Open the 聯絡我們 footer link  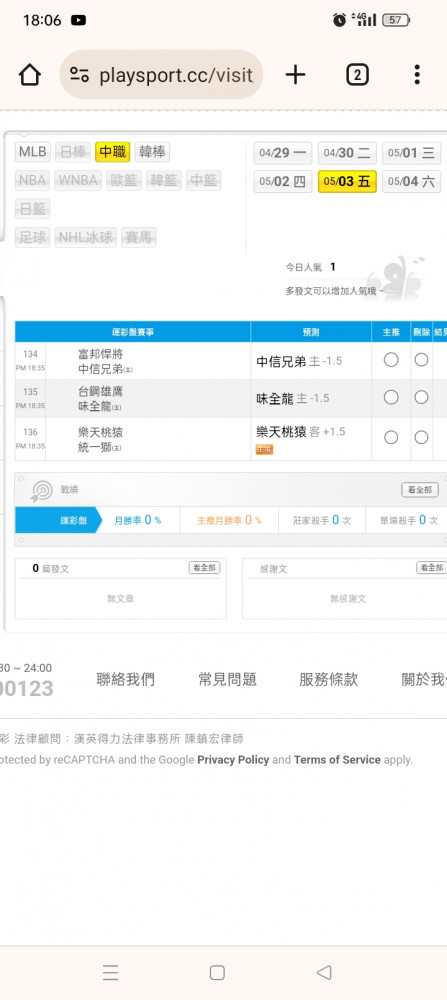(125, 679)
